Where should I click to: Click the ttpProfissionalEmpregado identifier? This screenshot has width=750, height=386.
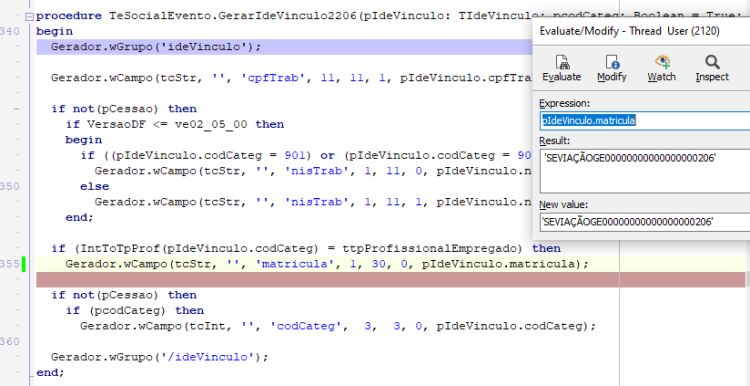click(432, 249)
